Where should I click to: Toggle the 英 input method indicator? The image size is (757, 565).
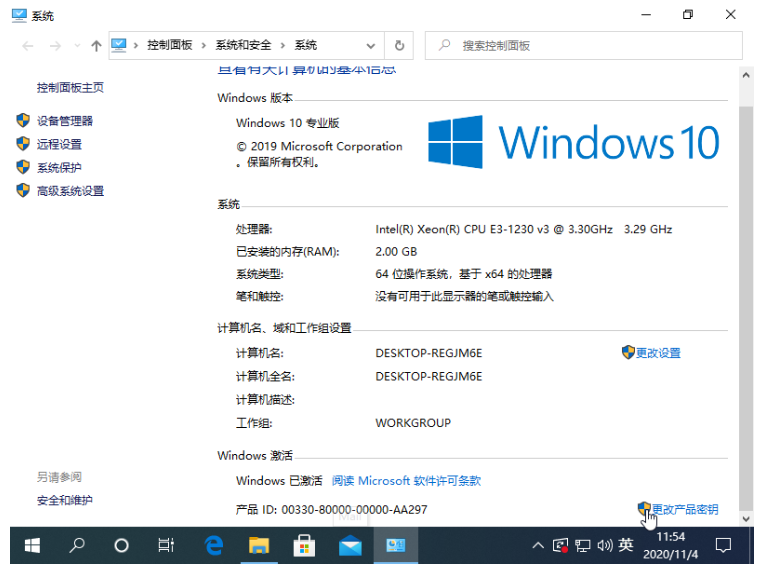[x=626, y=545]
